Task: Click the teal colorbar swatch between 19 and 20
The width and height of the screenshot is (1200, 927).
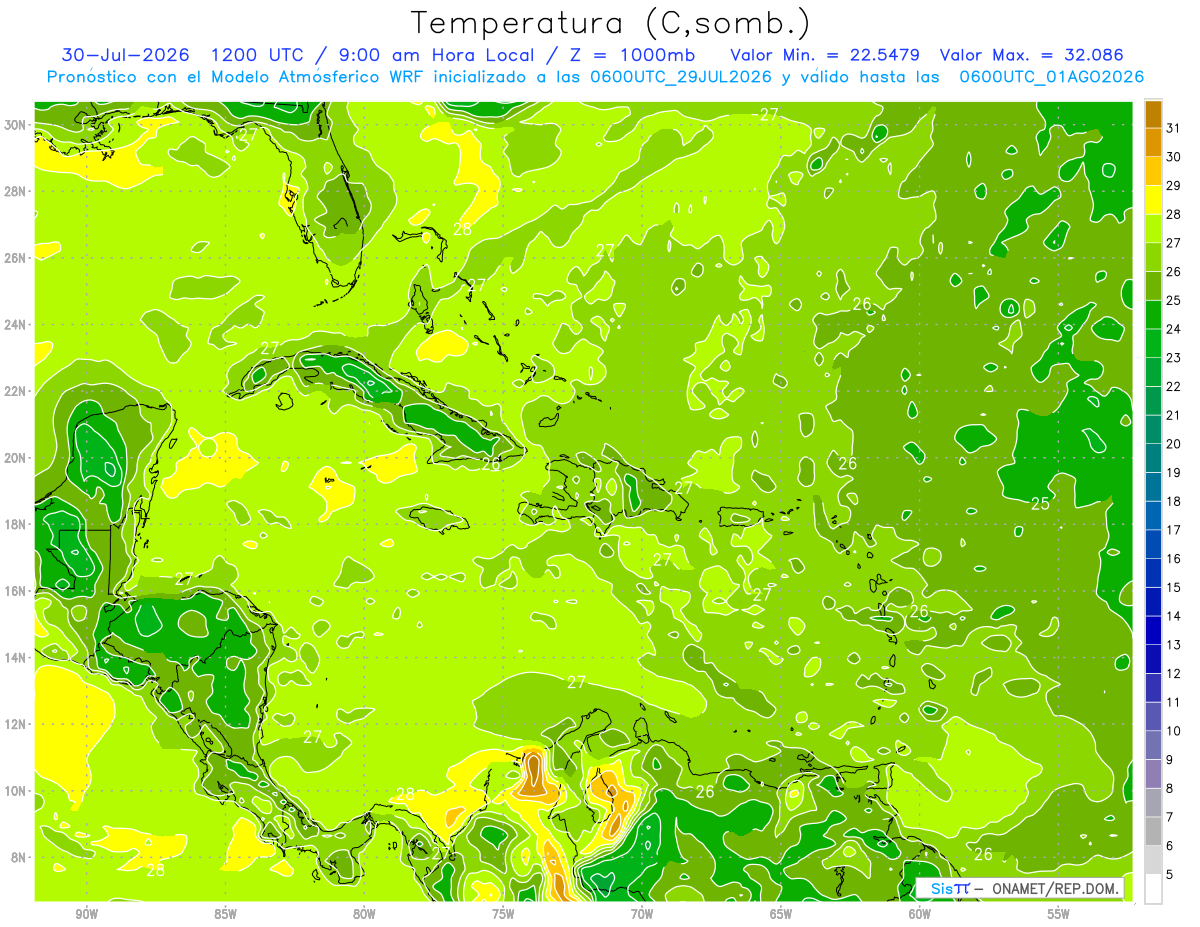Action: click(x=1153, y=459)
